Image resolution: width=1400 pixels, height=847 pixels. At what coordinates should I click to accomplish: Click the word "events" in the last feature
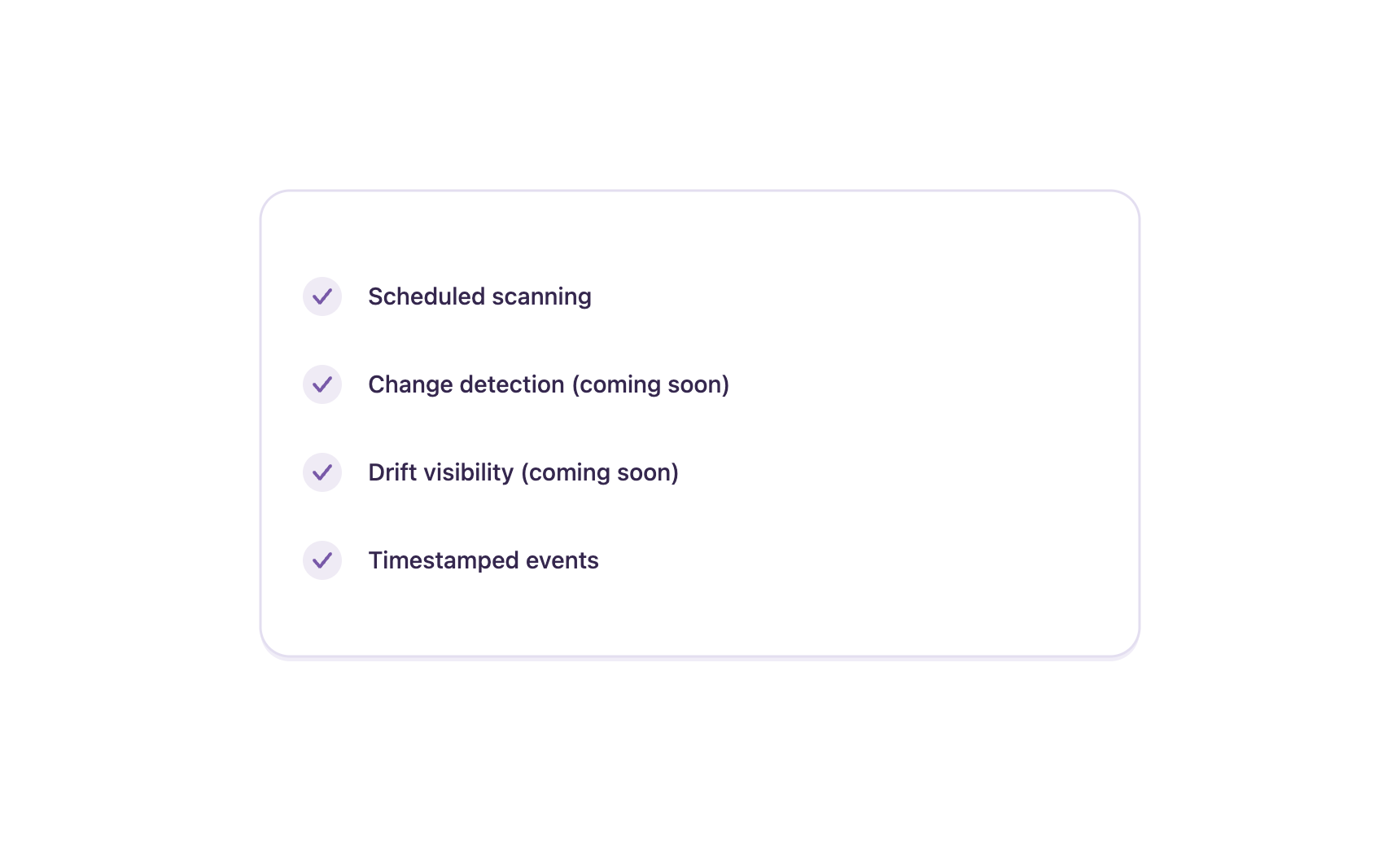[562, 560]
